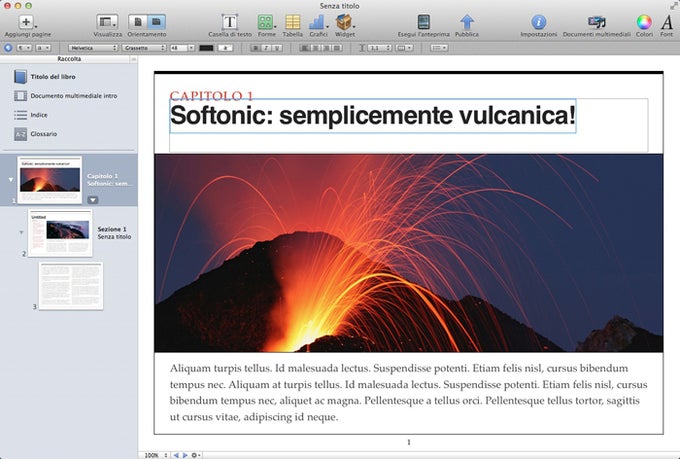Screen dimensions: 680x459
Task: Select Titolo del libro in sidebar
Action: [x=53, y=77]
